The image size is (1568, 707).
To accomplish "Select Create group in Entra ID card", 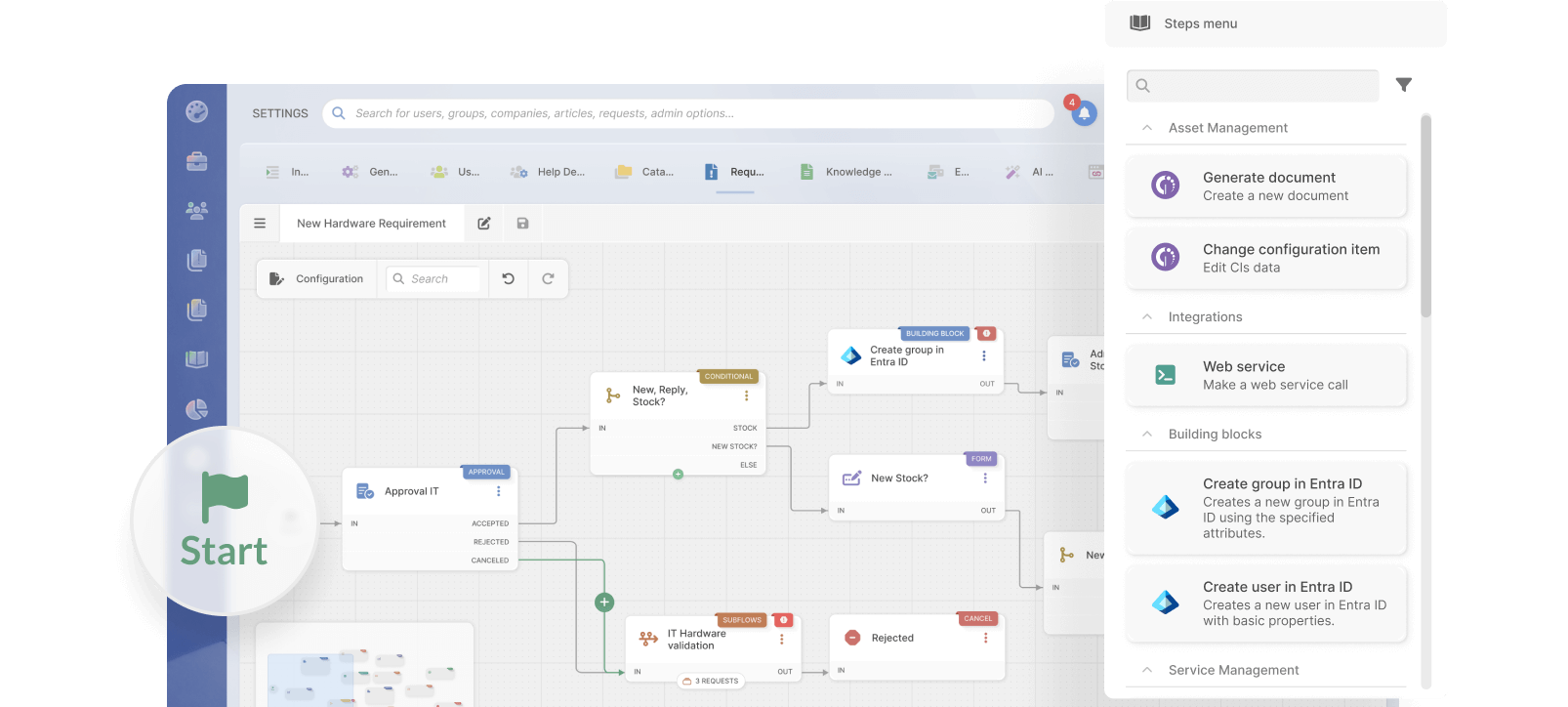I will [1265, 508].
